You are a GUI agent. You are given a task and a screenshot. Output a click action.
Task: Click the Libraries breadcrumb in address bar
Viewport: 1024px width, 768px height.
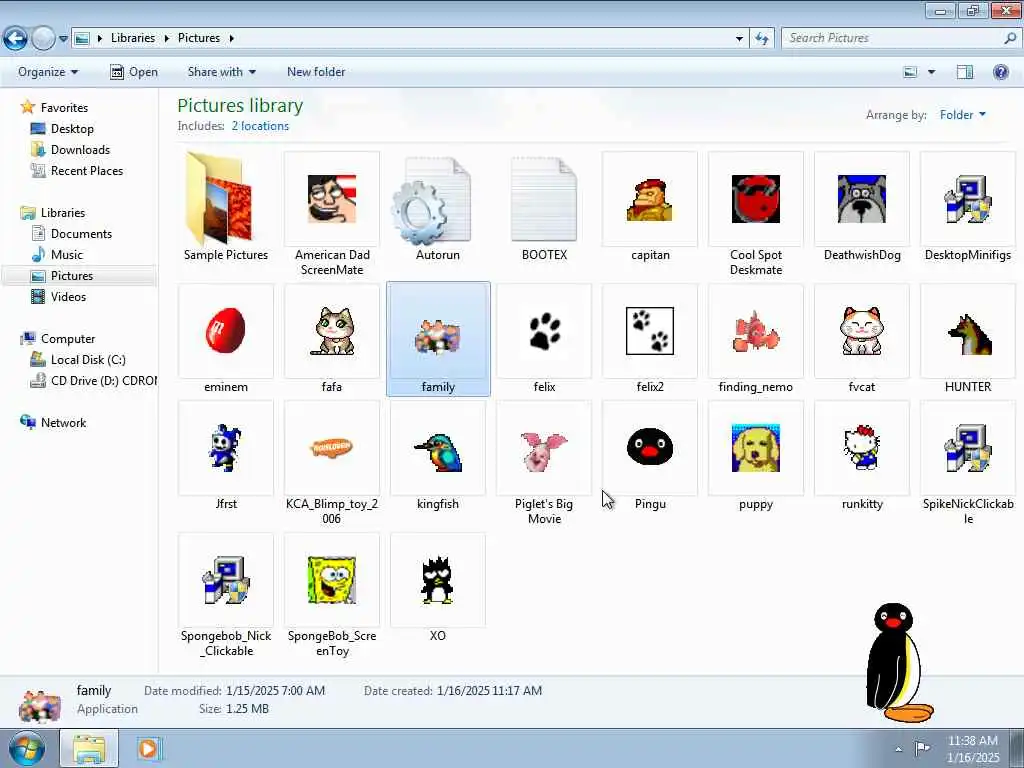click(x=133, y=39)
